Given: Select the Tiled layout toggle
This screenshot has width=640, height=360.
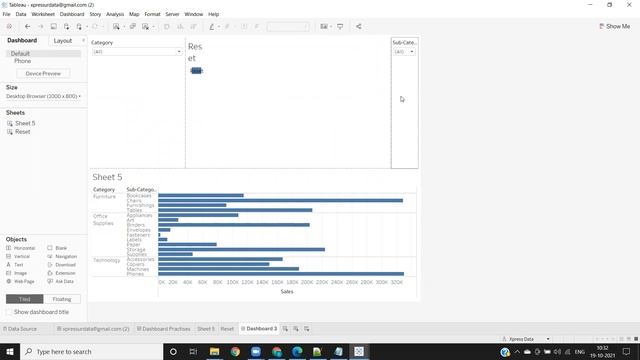Looking at the screenshot, I should [x=24, y=299].
